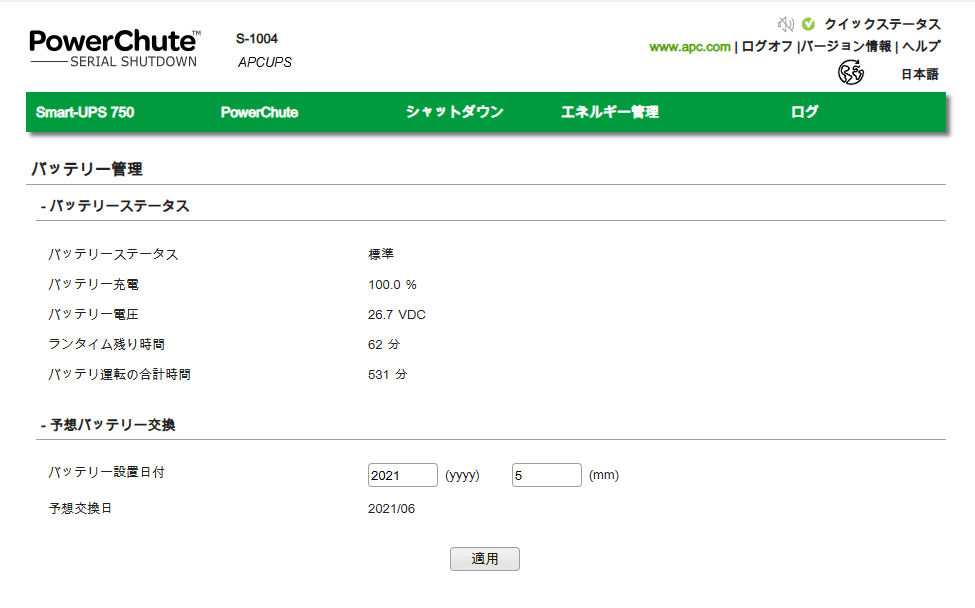975x608 pixels.
Task: Click the globe language icon
Action: (851, 73)
